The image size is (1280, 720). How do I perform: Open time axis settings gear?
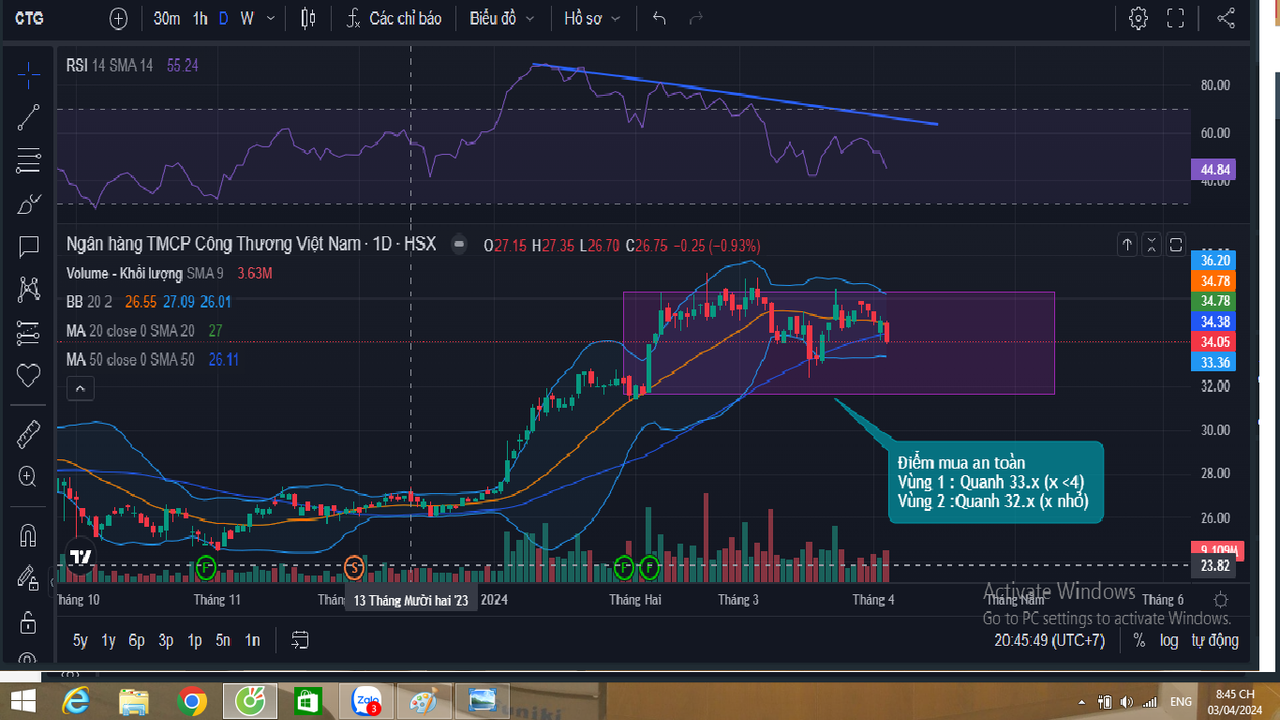click(x=1221, y=600)
